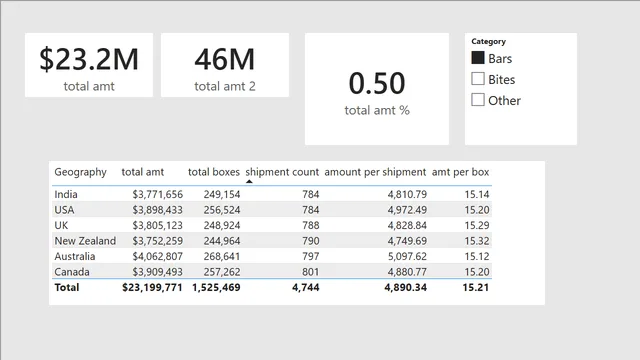Click Australia shipment count 797

[x=311, y=256]
